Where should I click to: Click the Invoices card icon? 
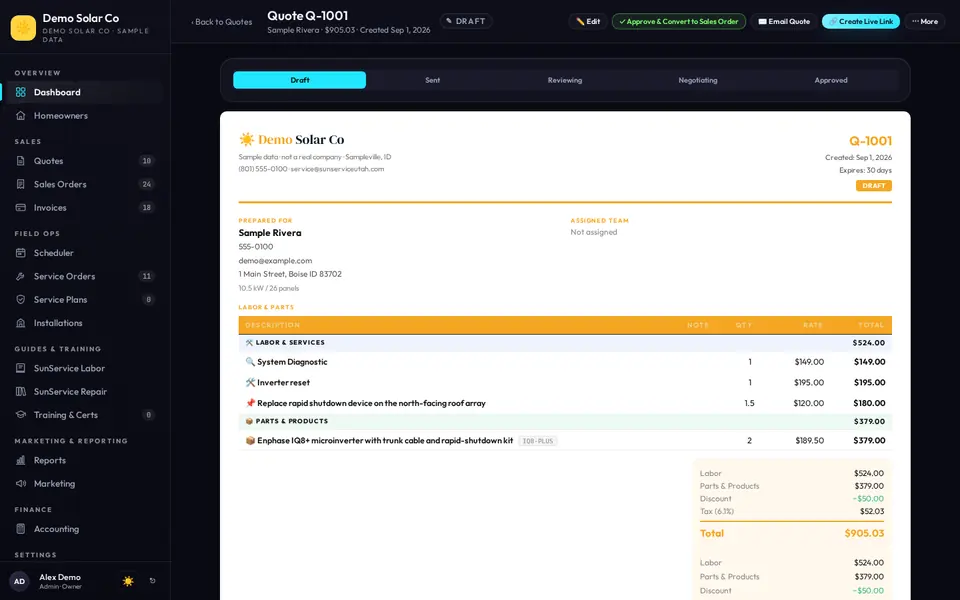(x=21, y=208)
